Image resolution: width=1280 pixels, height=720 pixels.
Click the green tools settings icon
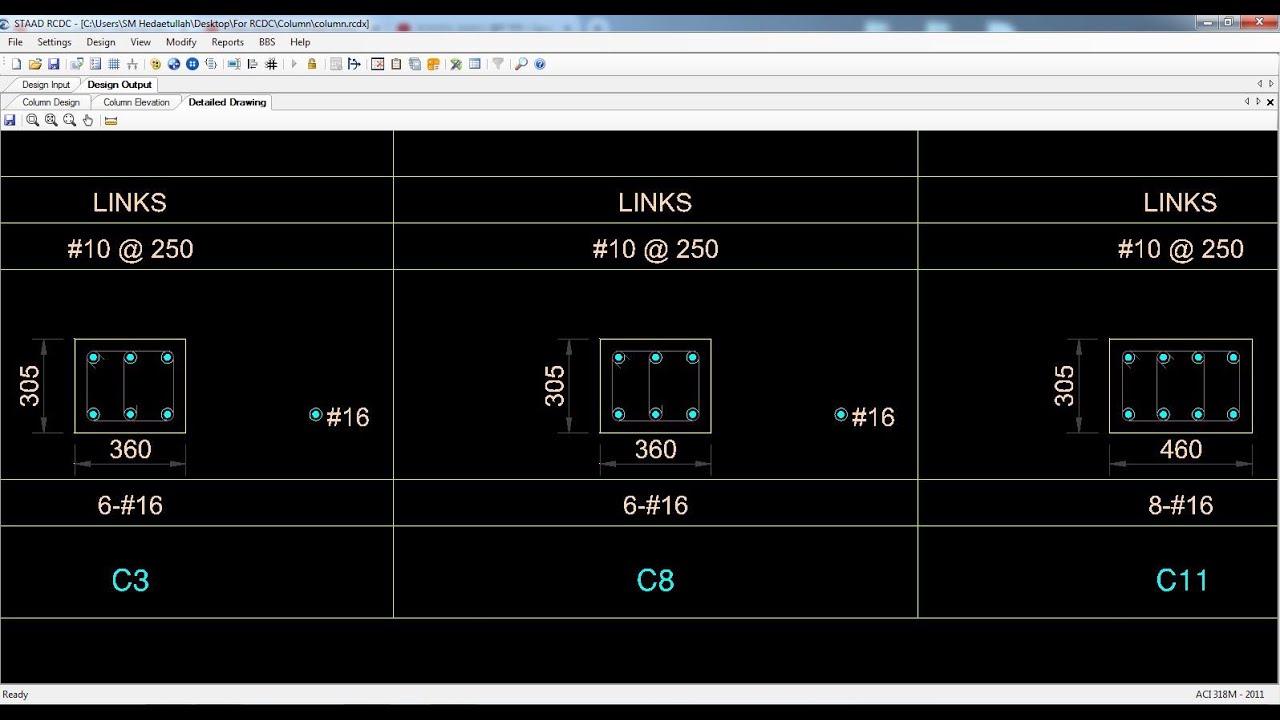tap(456, 64)
